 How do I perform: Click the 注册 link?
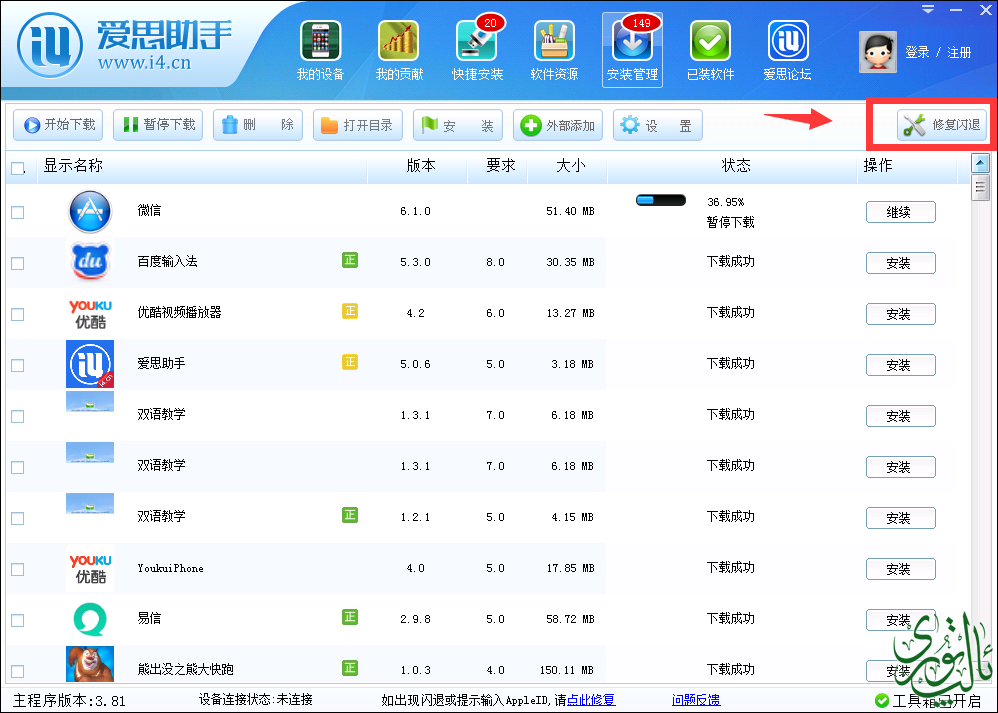(959, 52)
